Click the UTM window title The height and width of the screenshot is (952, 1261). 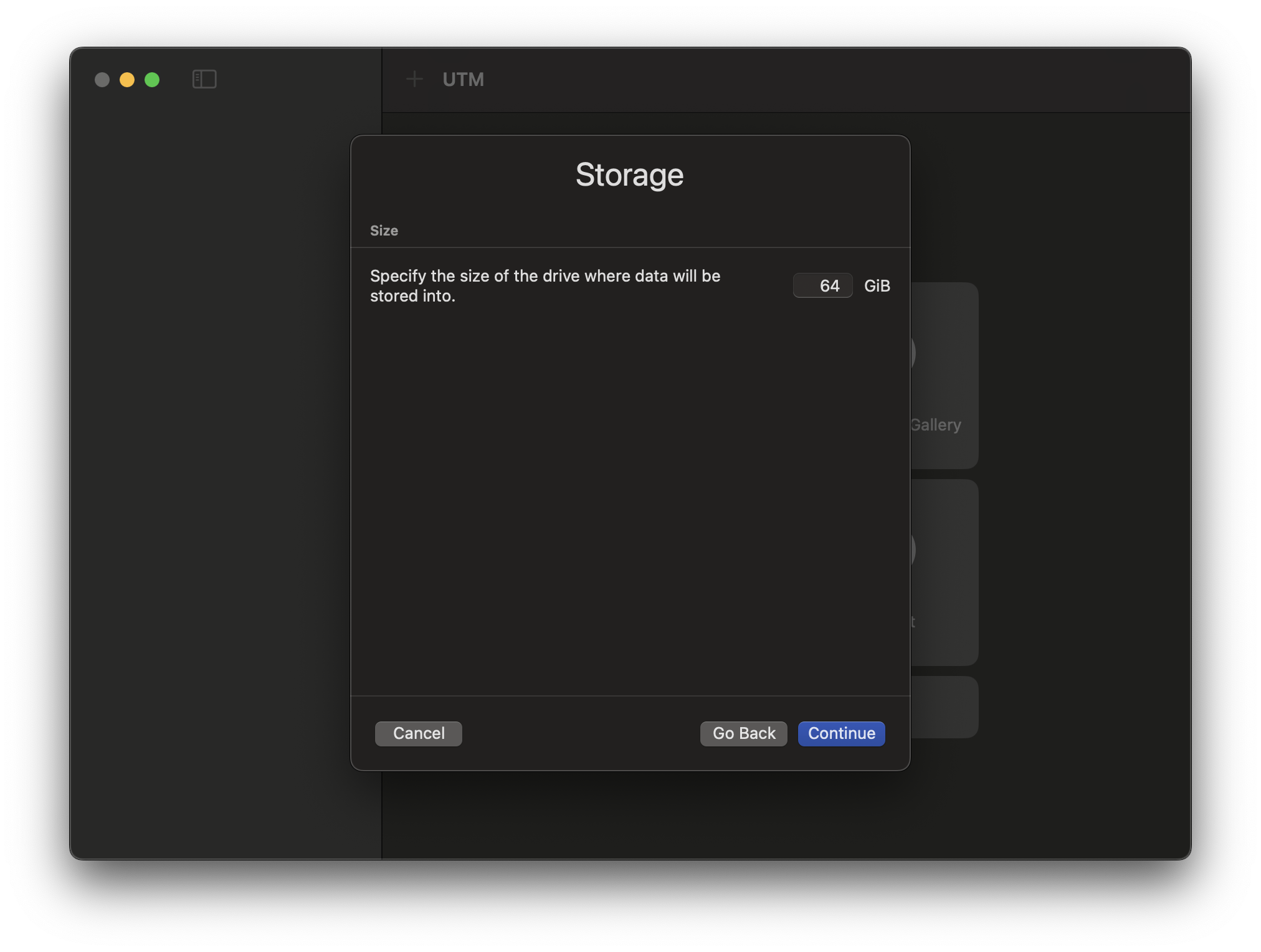(x=463, y=79)
